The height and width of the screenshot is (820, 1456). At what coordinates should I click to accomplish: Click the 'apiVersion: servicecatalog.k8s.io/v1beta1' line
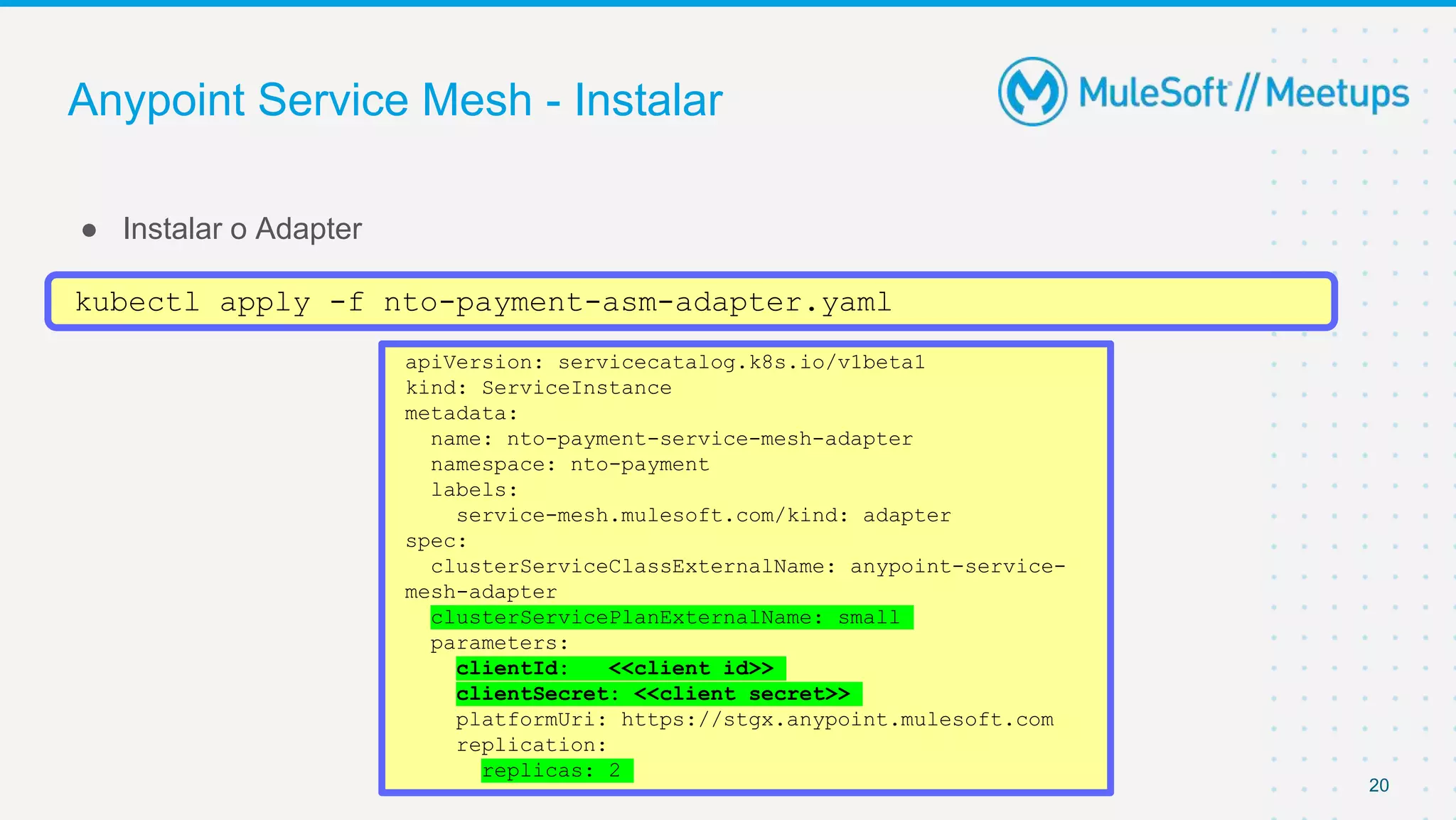pos(665,363)
